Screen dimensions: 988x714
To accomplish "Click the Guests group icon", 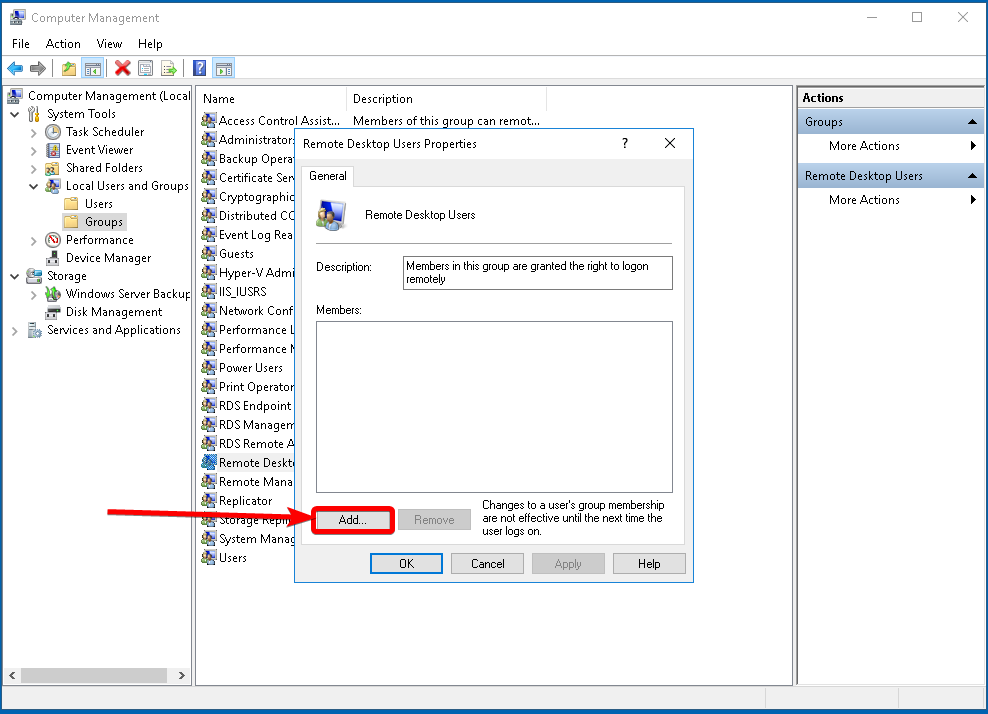I will (209, 253).
